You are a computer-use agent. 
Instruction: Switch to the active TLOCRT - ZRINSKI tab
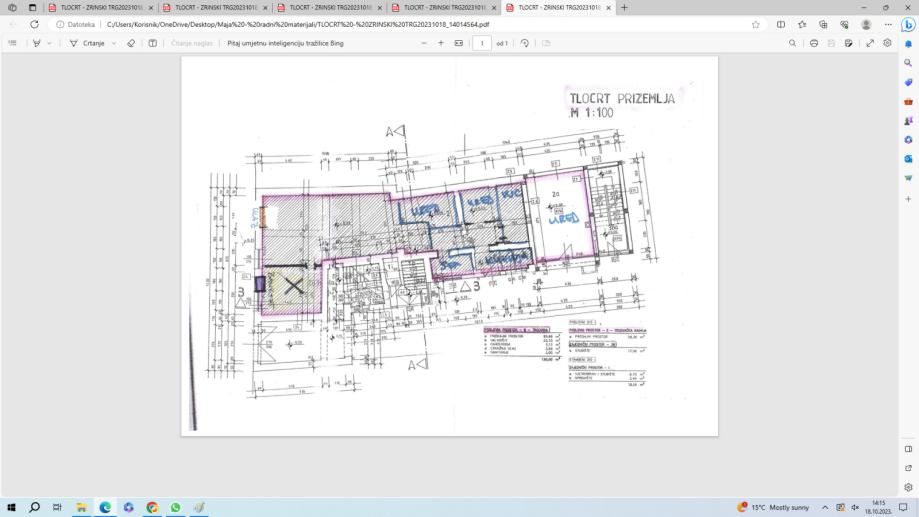(559, 8)
